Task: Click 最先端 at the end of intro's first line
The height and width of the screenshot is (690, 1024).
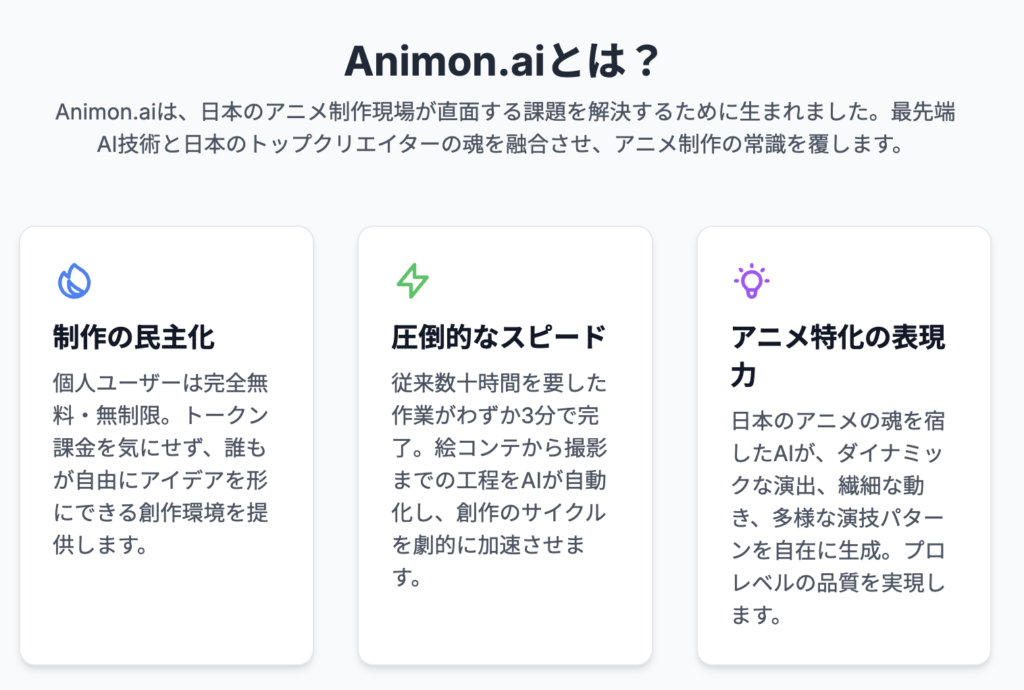Action: (922, 112)
